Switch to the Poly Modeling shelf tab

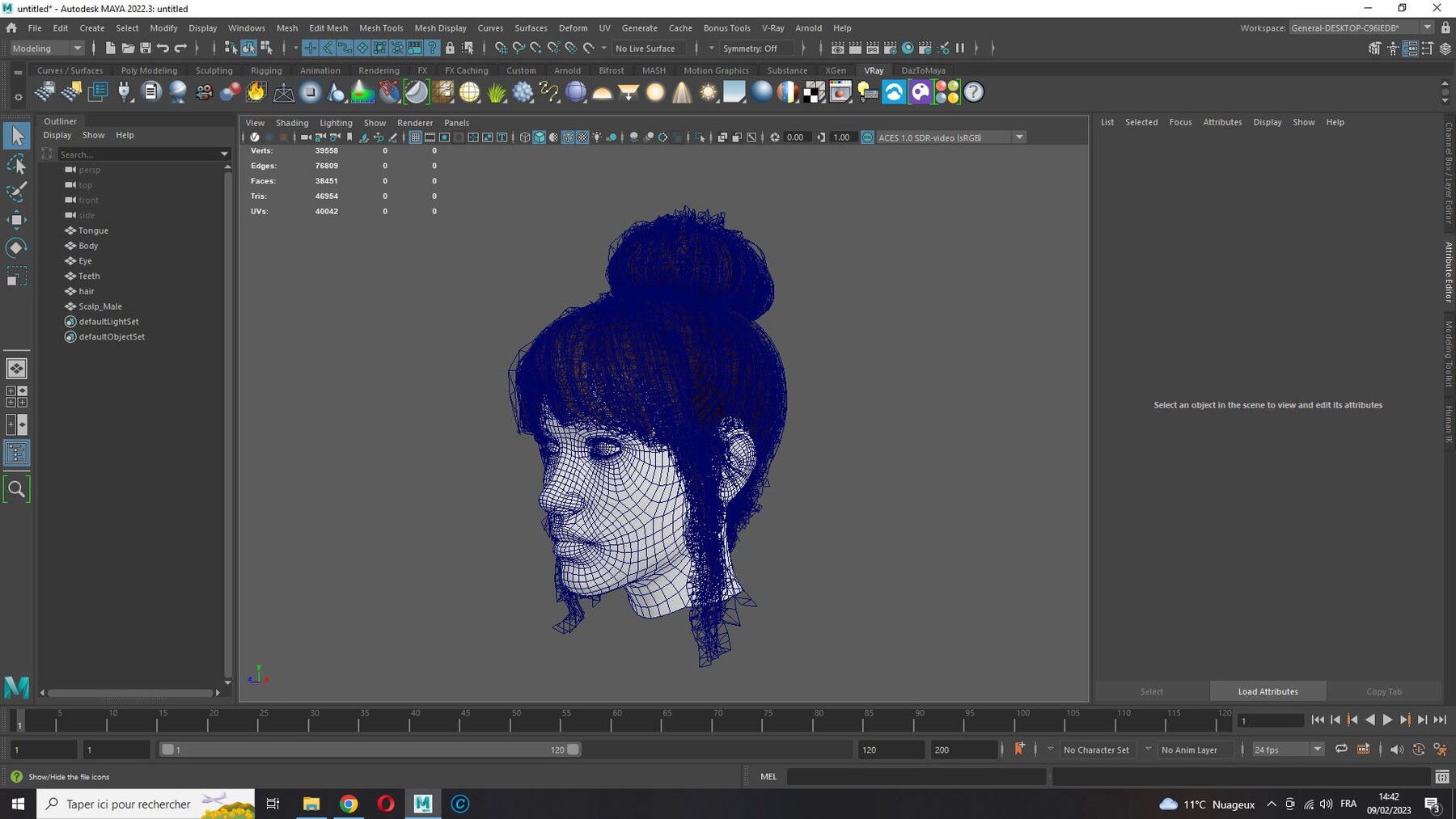click(x=149, y=70)
